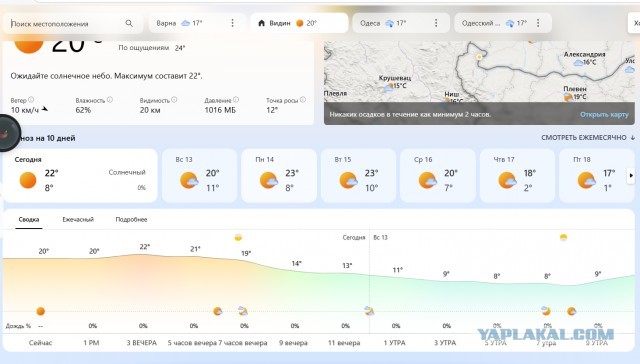Viewport: 640px width, 364px height.
Task: Select the Вт 15 forecast card
Action: click(358, 175)
